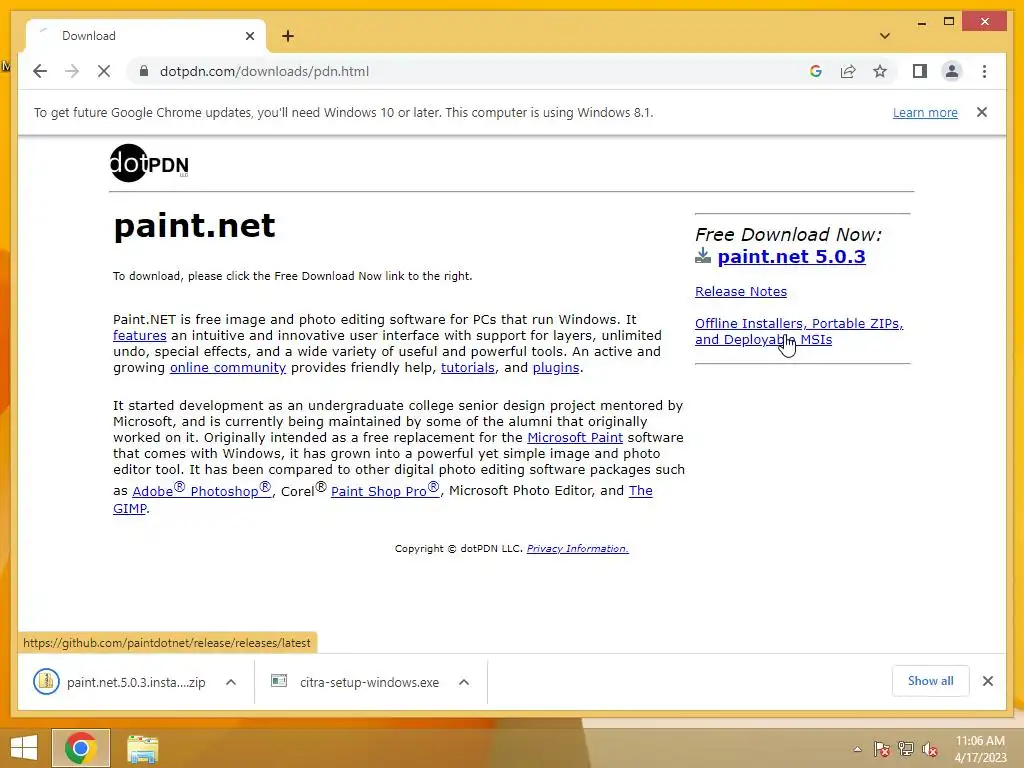Open the Chrome side panel
This screenshot has height=768, width=1024.
tap(920, 71)
